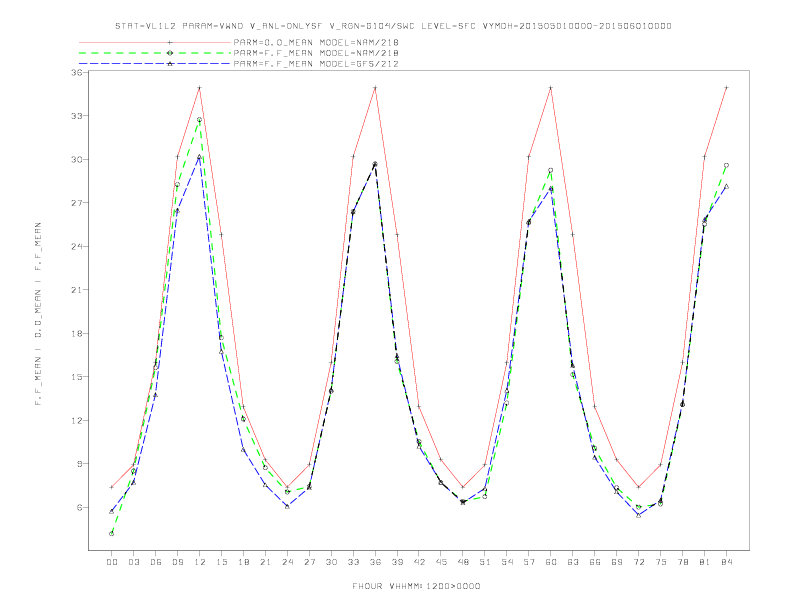Click the vertical y-axis label F.F_MEAN | O.O_MEAN

[38, 314]
